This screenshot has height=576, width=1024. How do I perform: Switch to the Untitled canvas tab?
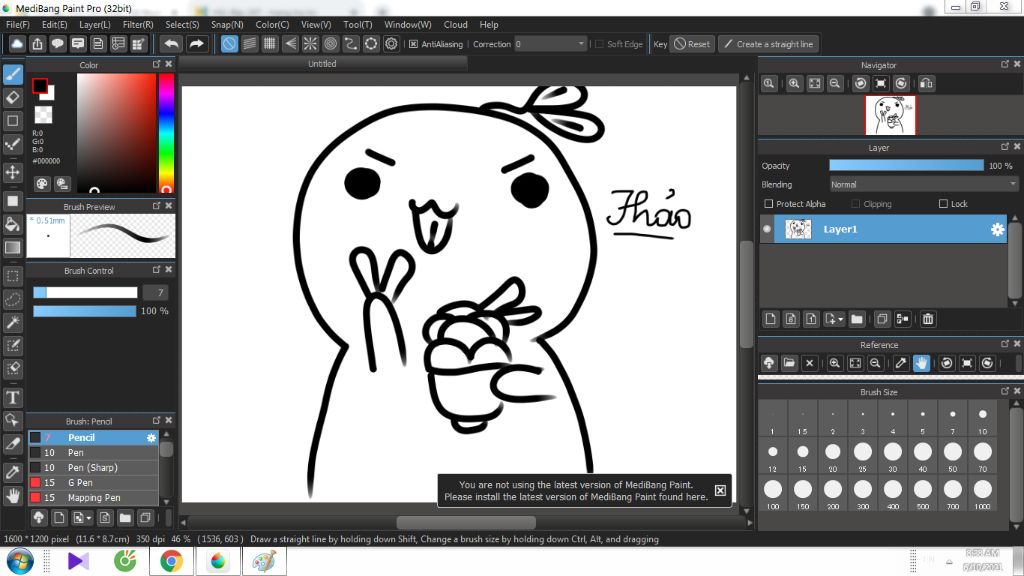click(x=323, y=63)
